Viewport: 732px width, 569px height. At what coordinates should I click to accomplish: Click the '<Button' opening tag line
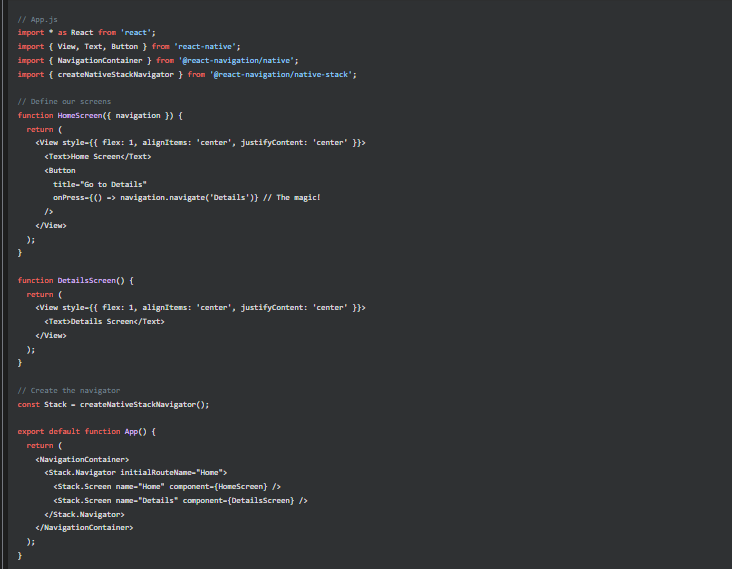tap(60, 171)
